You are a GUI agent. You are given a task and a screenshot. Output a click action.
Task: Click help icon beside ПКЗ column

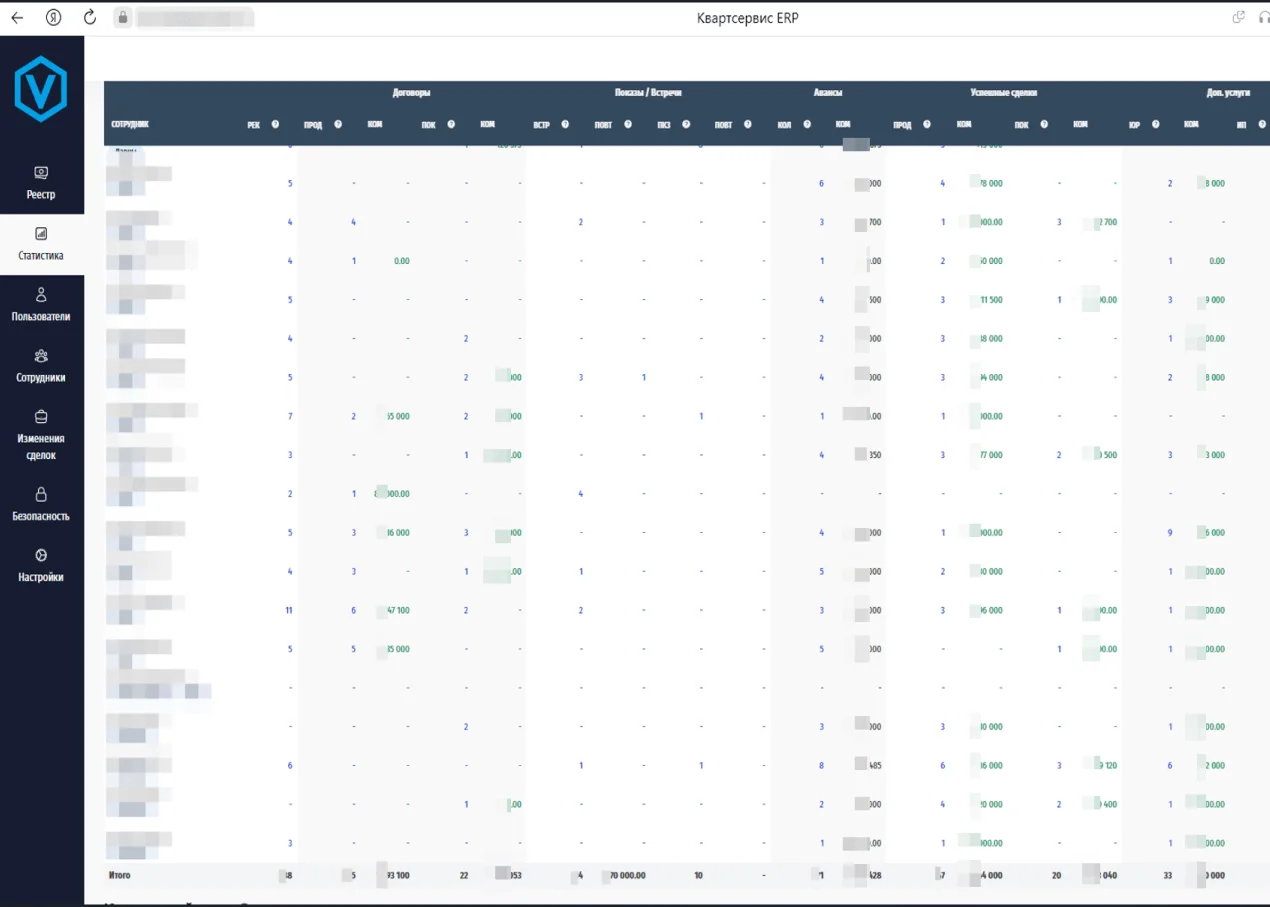686,125
